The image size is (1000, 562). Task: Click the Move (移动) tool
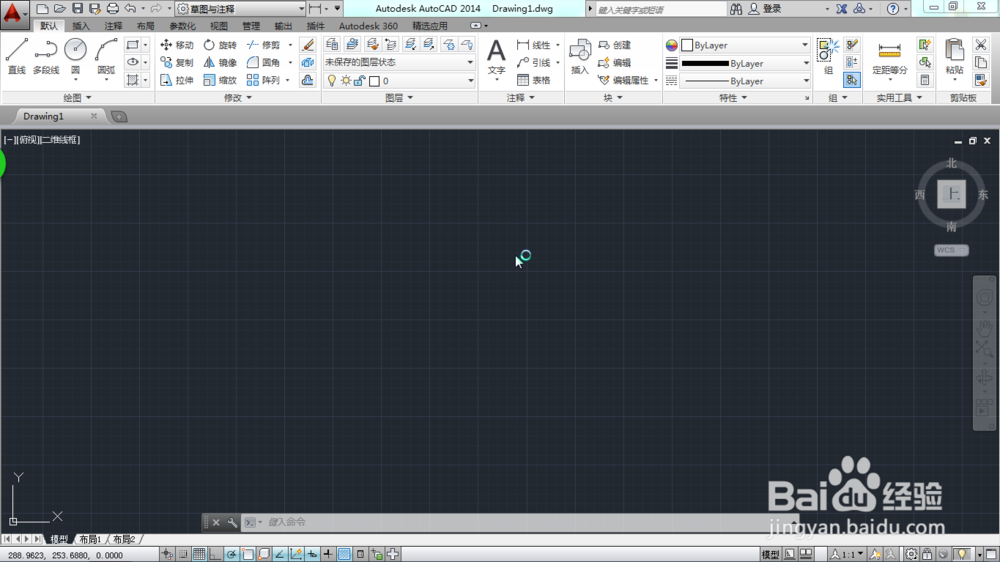coord(177,45)
